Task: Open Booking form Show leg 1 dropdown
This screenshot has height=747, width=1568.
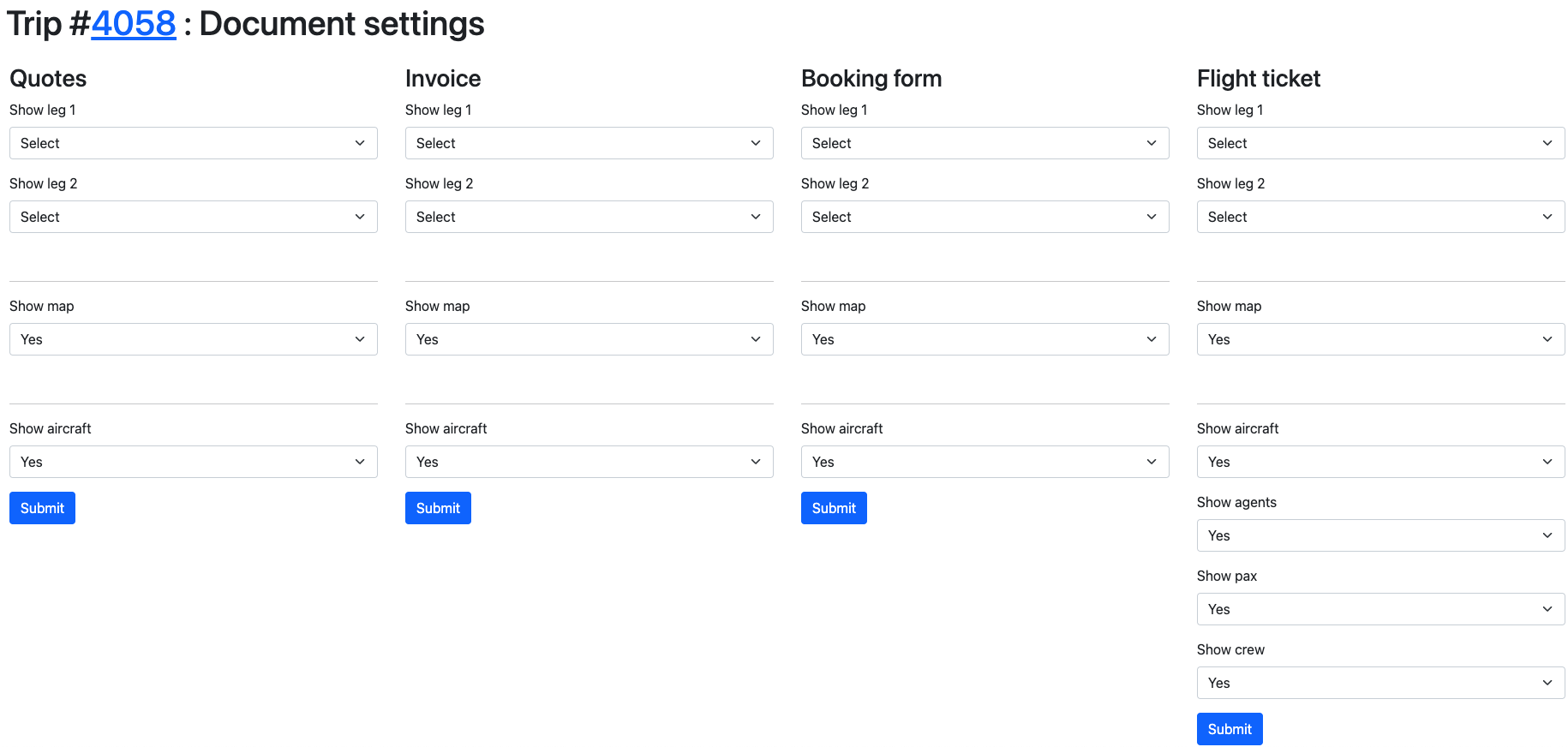Action: tap(984, 143)
